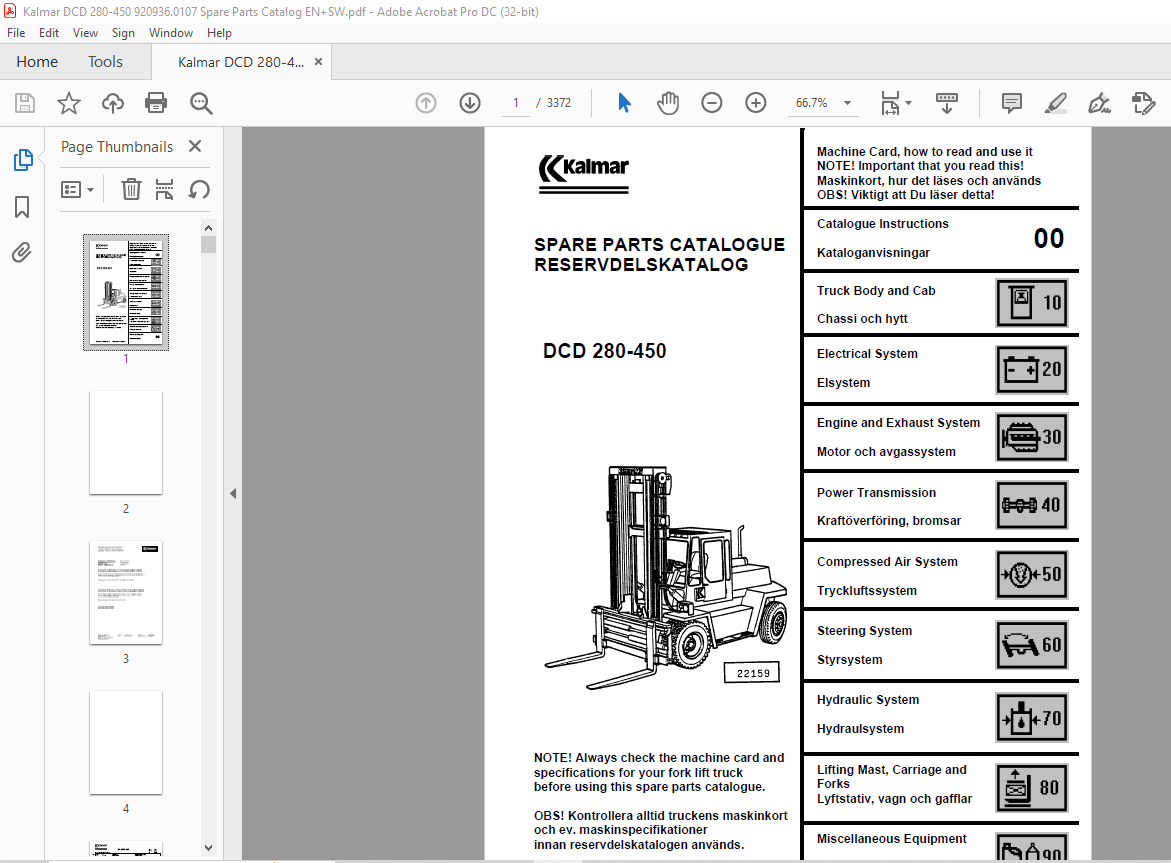Click the Truck Body and Cab 10 section
The image size is (1171, 863).
click(941, 304)
